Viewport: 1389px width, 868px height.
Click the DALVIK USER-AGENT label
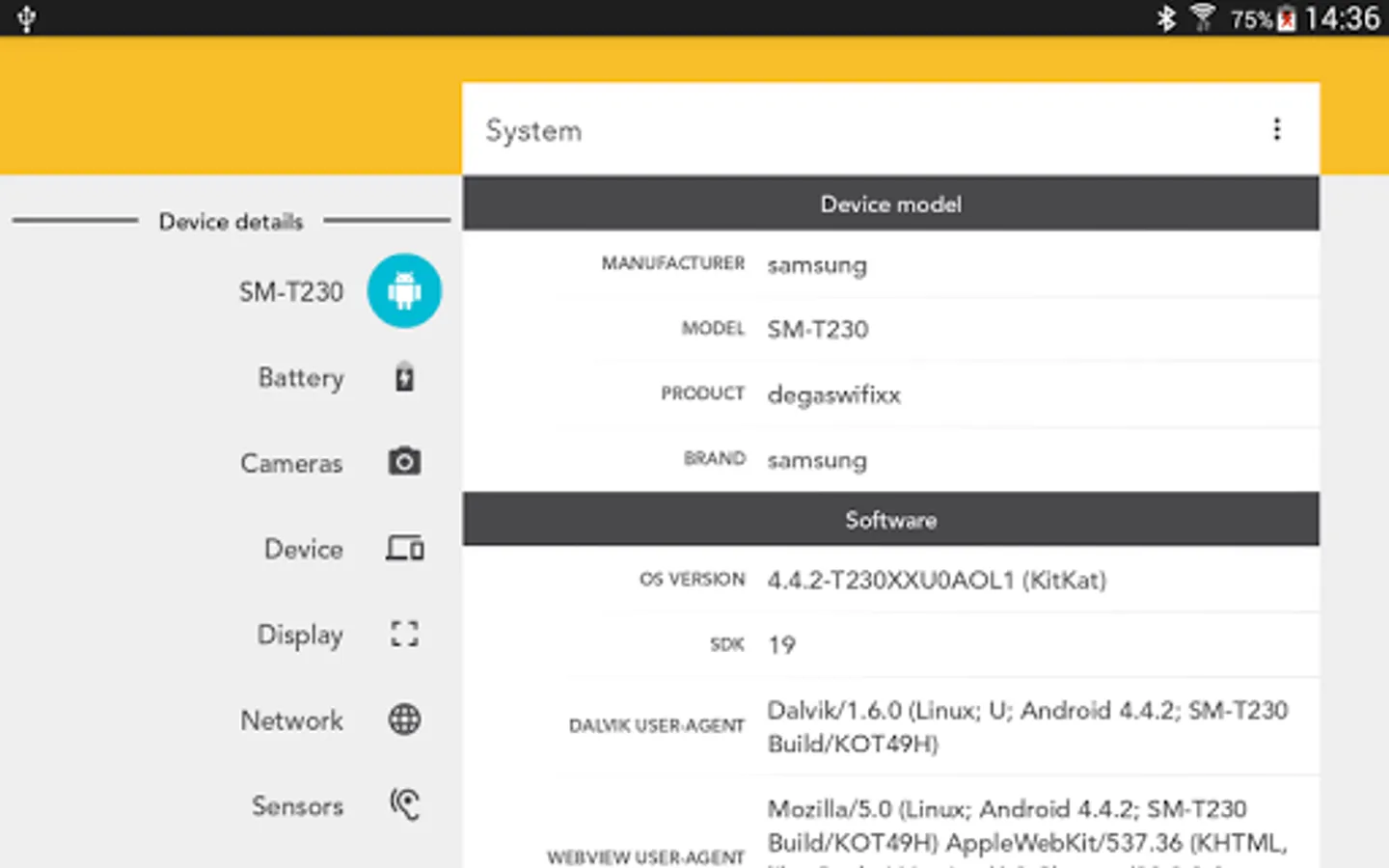[657, 726]
